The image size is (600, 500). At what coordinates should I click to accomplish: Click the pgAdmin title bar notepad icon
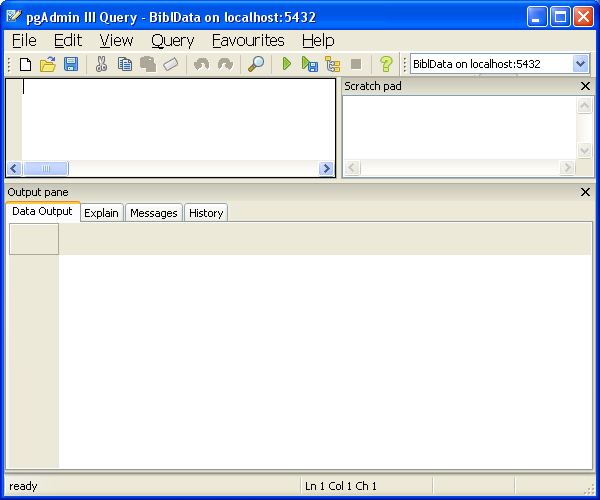click(x=14, y=16)
